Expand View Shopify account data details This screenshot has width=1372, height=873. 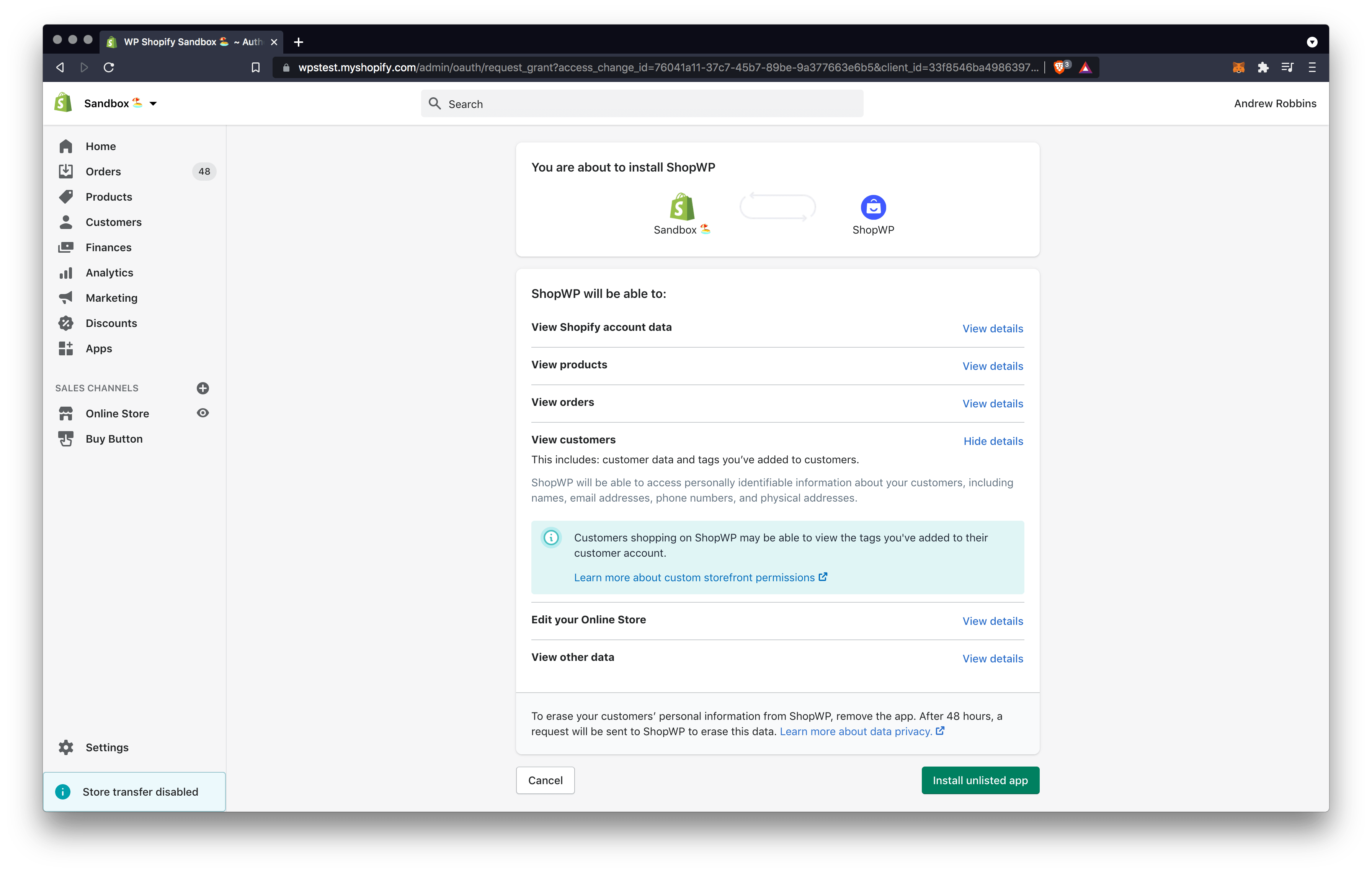point(993,328)
